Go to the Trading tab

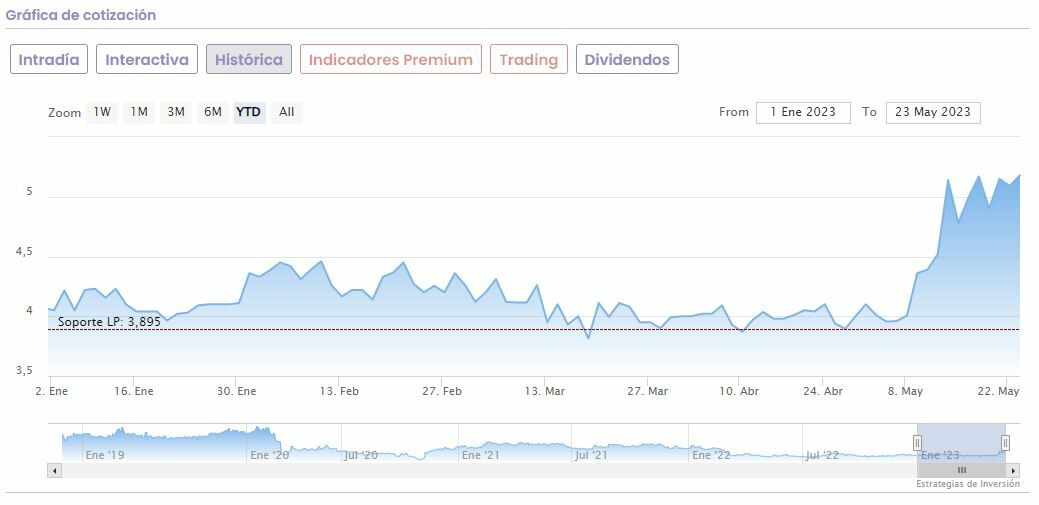point(528,59)
